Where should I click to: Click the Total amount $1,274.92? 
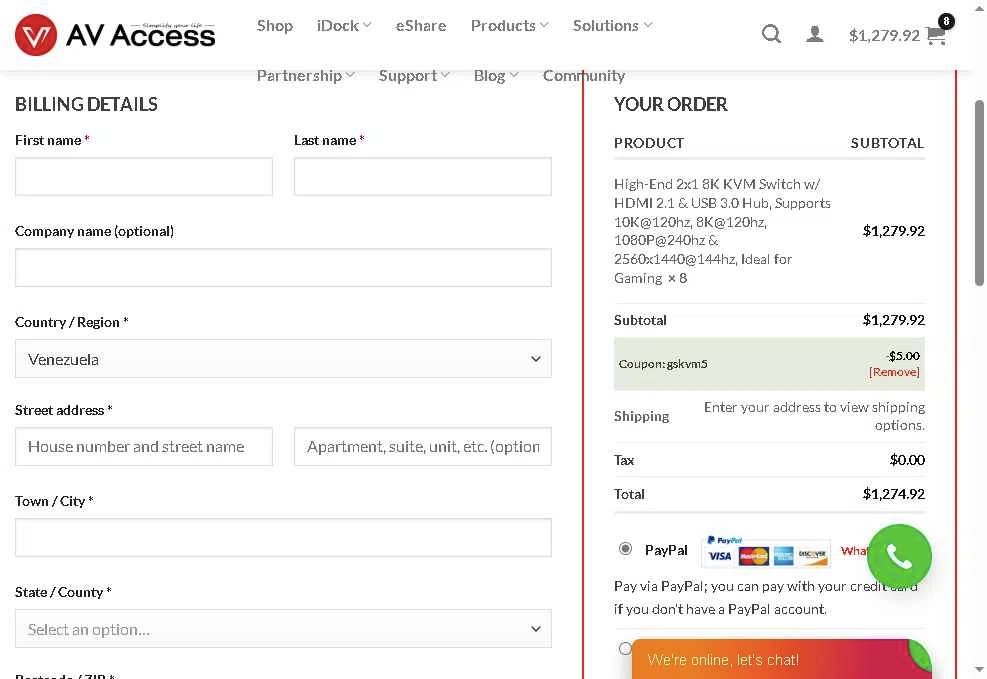(894, 494)
